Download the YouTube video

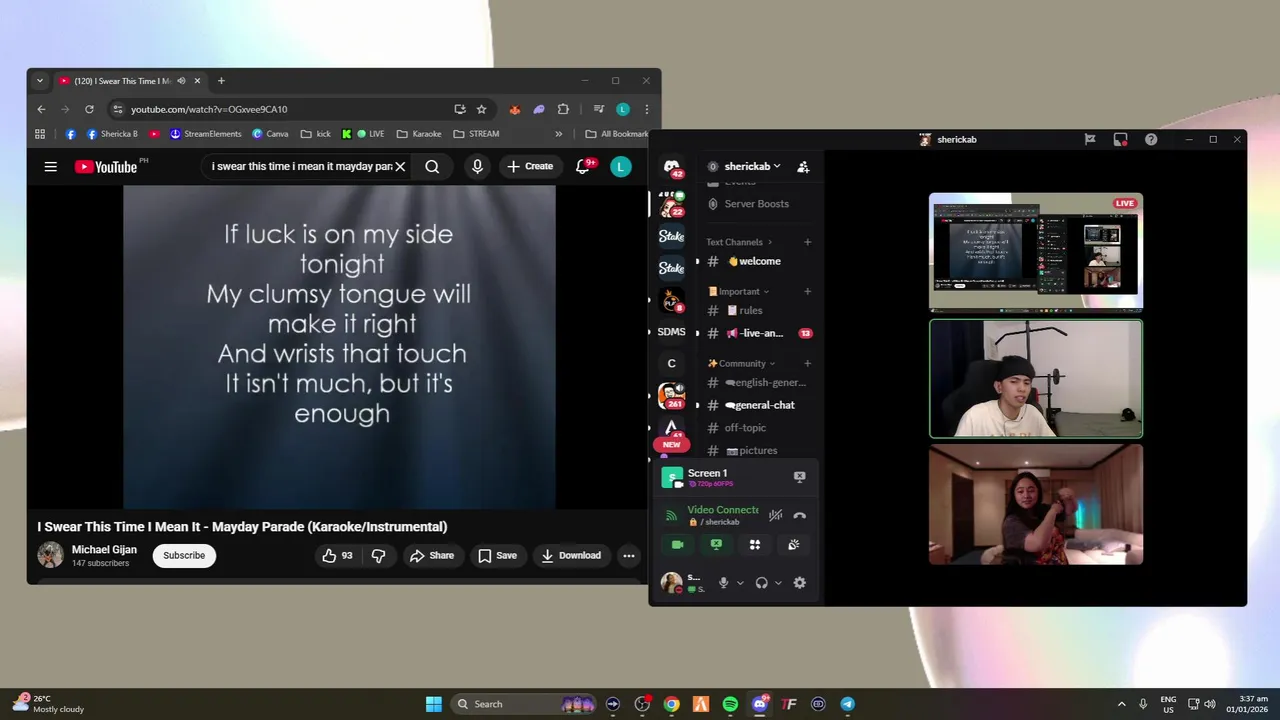[571, 555]
